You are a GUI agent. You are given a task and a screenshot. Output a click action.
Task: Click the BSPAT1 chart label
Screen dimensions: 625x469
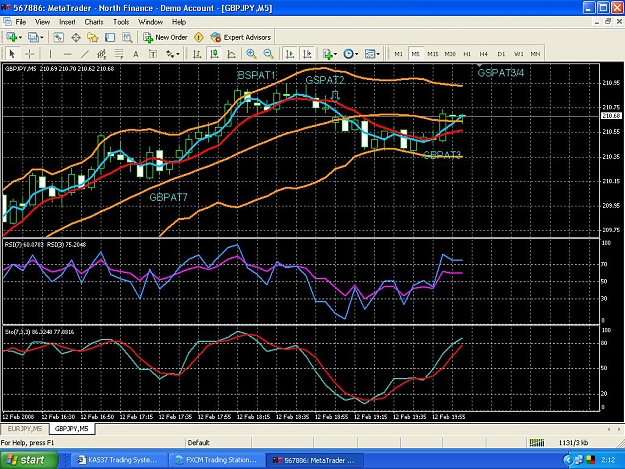pyautogui.click(x=256, y=75)
